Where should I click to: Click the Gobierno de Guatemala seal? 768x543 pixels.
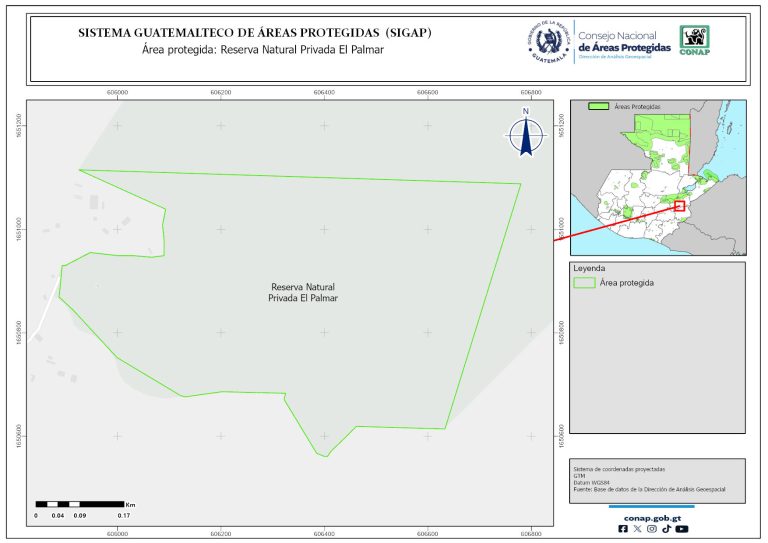coord(548,41)
